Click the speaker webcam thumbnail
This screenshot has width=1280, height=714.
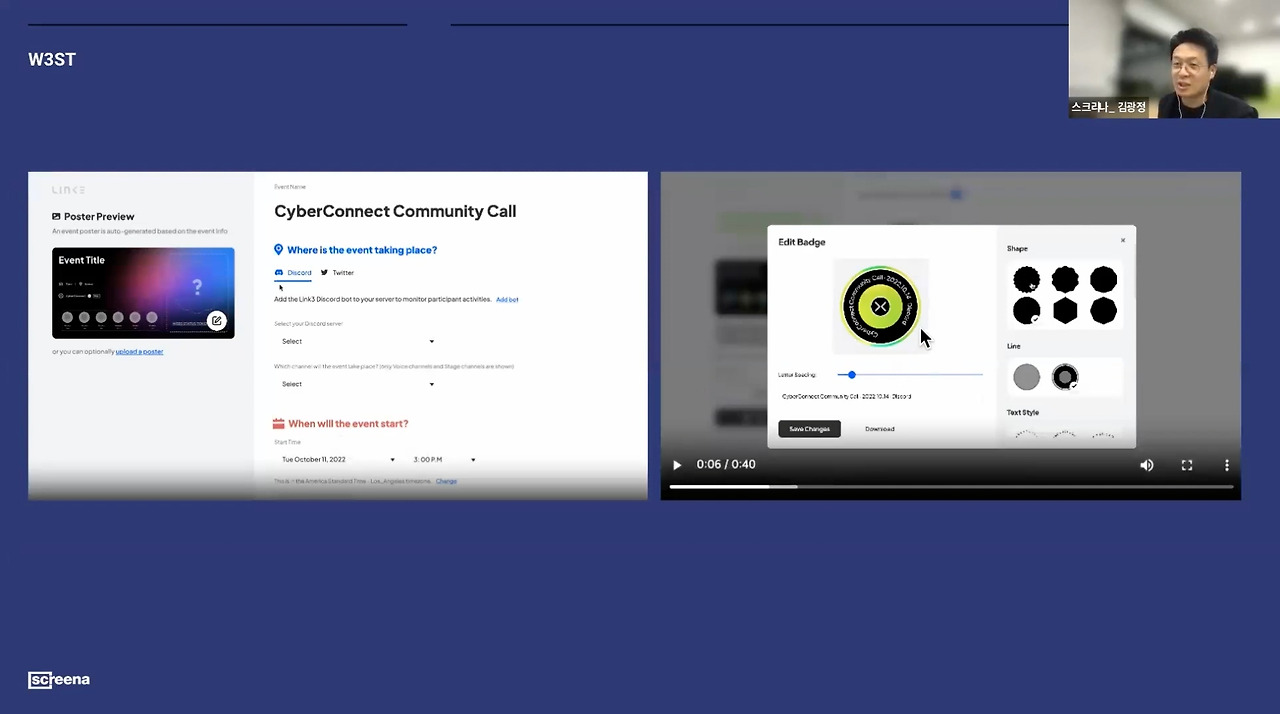click(x=1174, y=59)
